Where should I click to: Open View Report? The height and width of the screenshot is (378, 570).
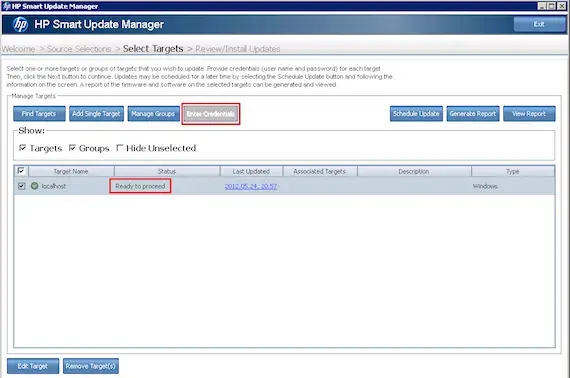pos(529,114)
